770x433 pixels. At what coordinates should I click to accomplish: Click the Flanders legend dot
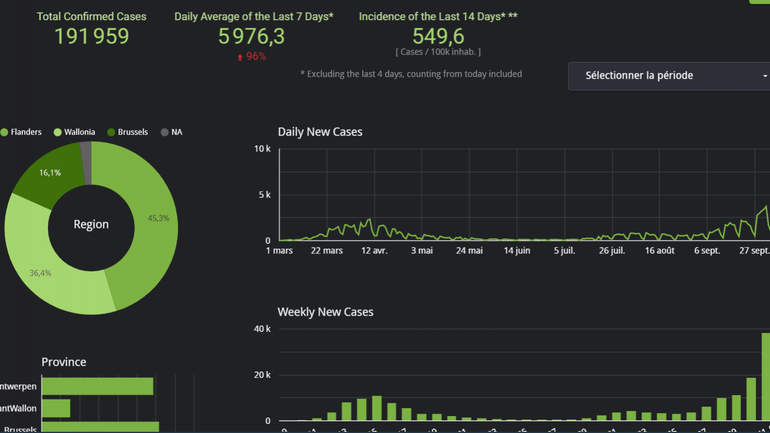click(5, 132)
